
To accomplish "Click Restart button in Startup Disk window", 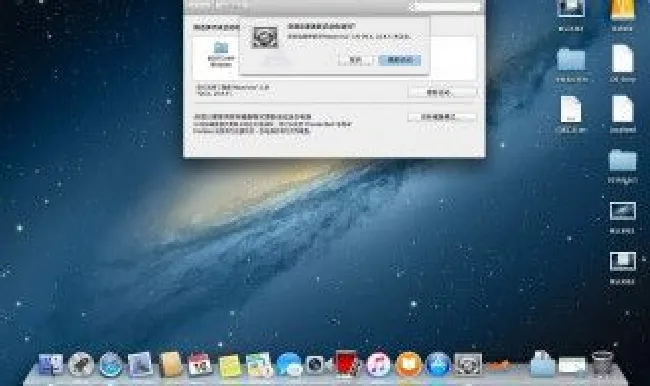I will [442, 92].
